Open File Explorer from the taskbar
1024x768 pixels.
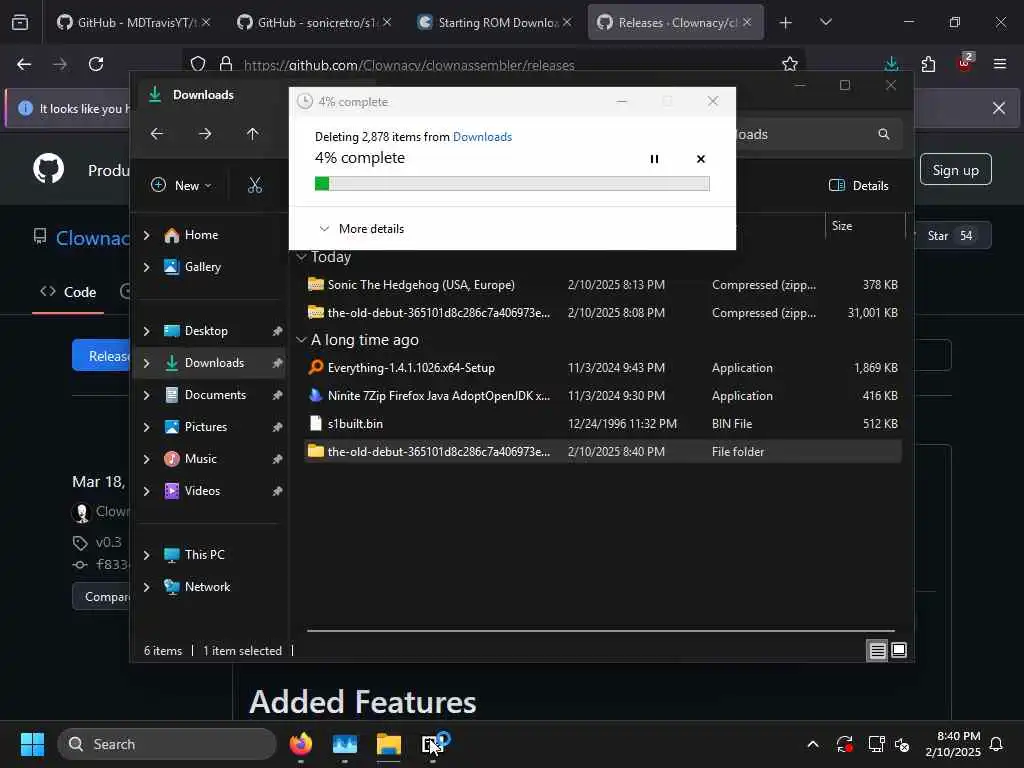click(x=389, y=744)
